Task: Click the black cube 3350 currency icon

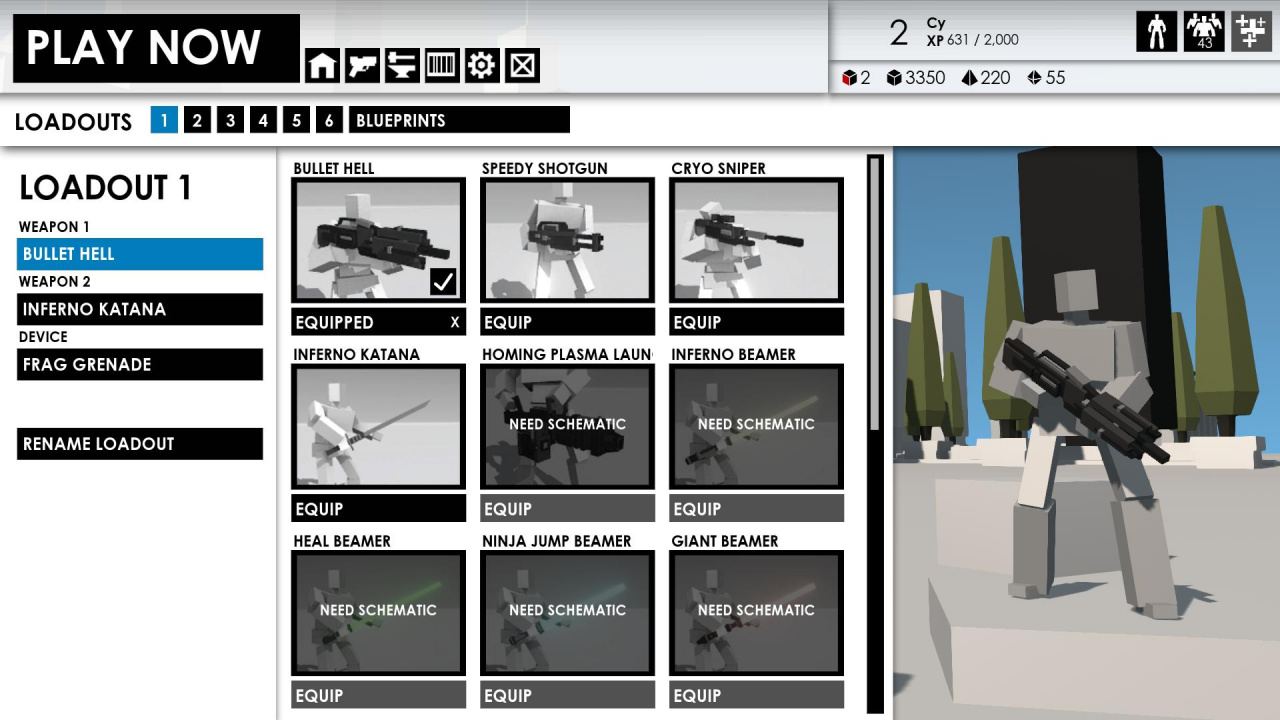Action: click(x=894, y=78)
